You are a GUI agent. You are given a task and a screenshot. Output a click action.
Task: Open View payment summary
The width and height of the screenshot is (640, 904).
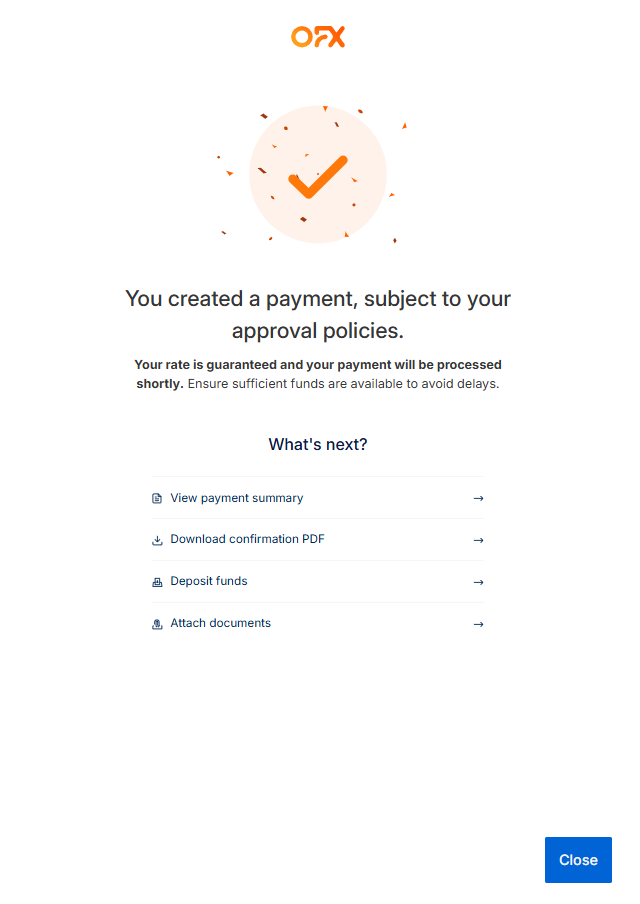coord(237,498)
